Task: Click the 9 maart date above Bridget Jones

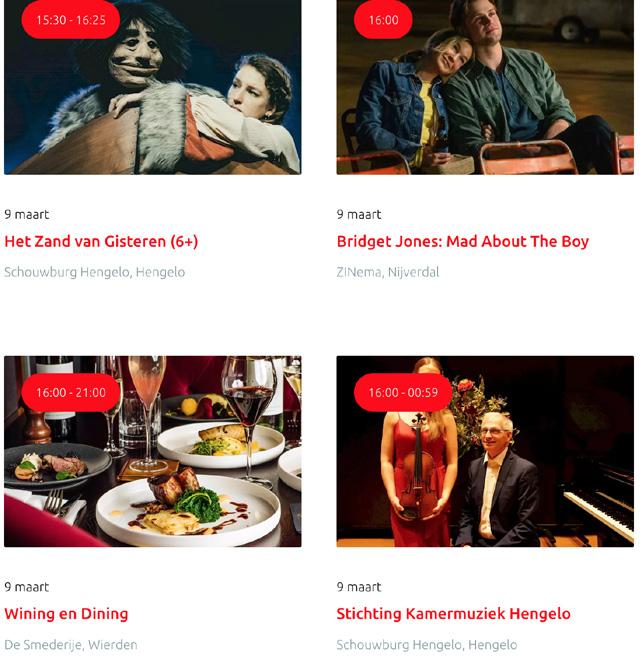Action: click(359, 214)
